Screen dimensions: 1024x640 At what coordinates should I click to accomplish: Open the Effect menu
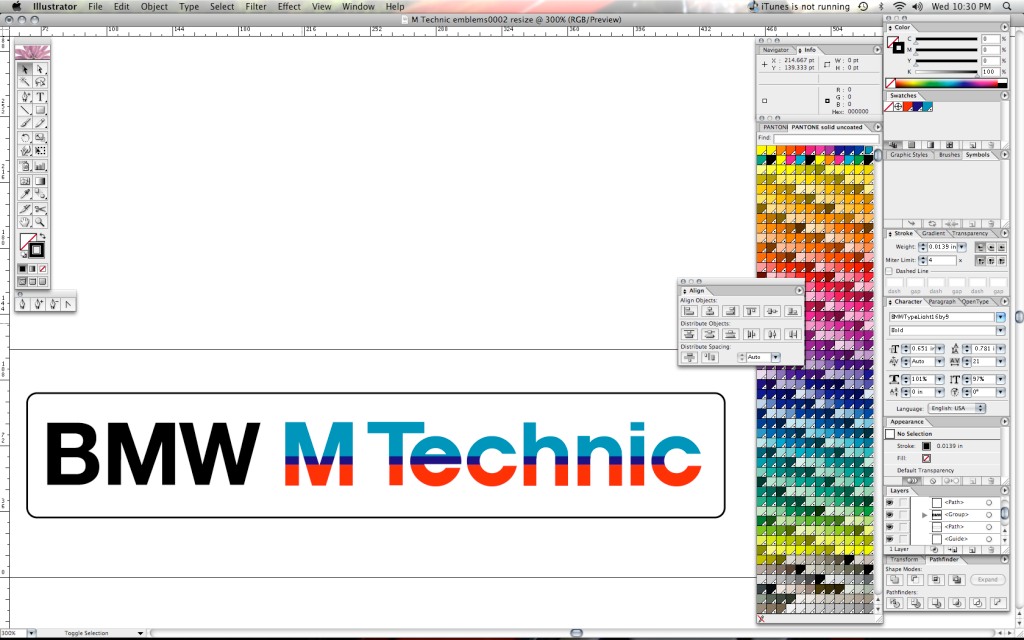coord(289,7)
